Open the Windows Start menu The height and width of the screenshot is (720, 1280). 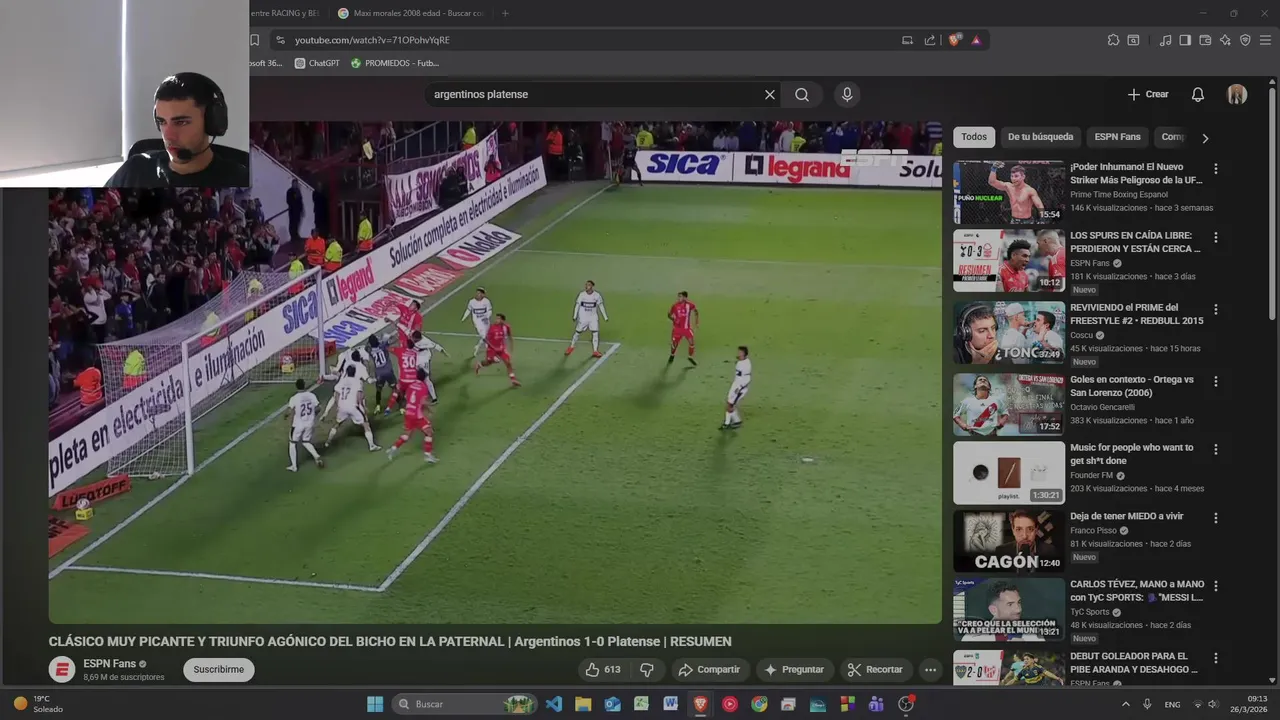point(375,704)
